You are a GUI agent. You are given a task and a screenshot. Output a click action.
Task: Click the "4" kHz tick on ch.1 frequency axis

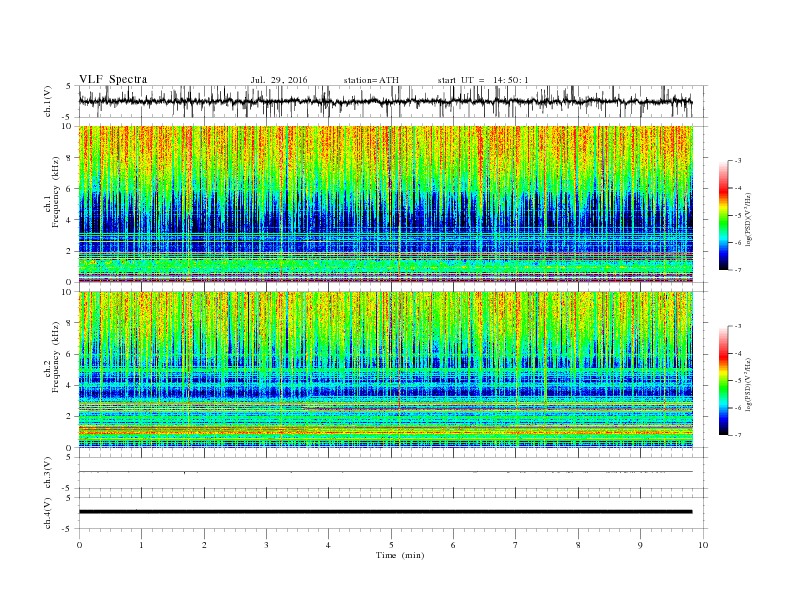click(x=70, y=220)
